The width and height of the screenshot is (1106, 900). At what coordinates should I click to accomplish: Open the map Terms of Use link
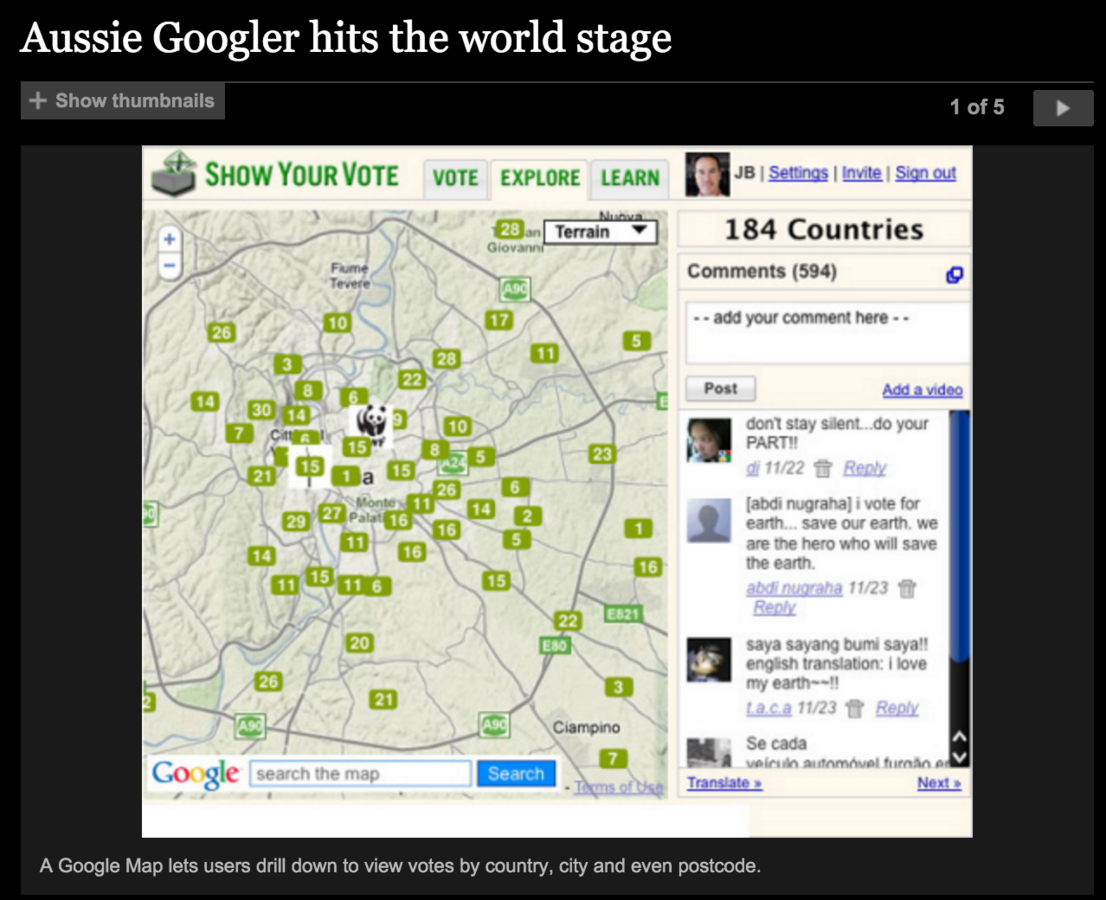(619, 787)
